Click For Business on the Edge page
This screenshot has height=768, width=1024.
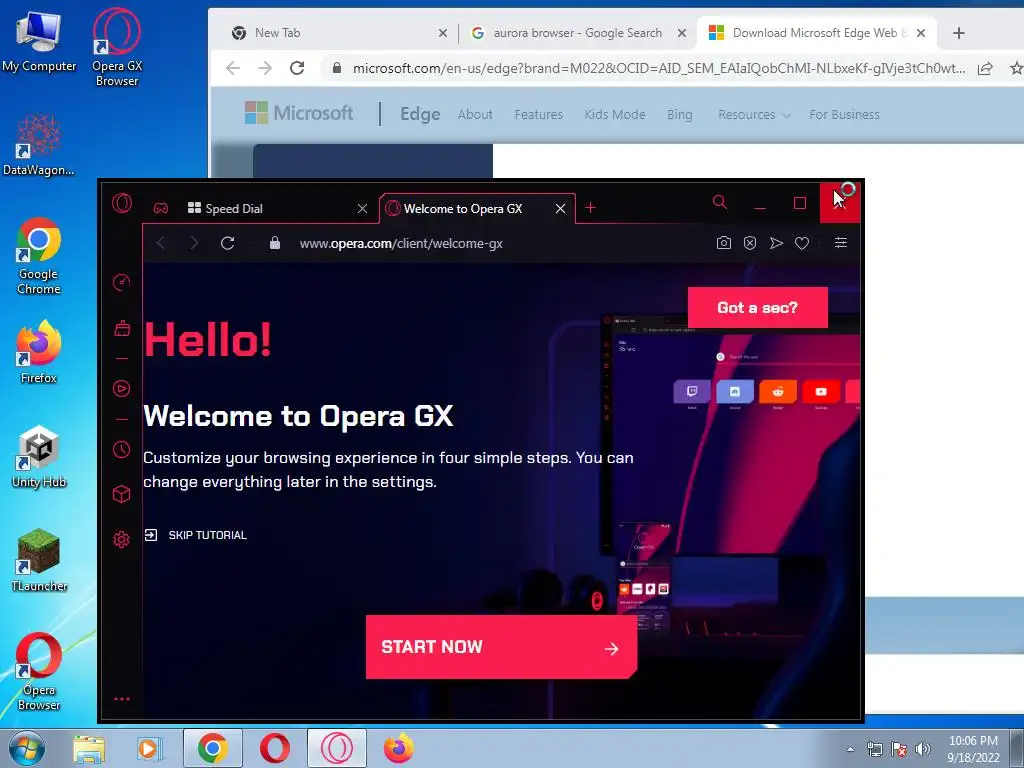(844, 114)
